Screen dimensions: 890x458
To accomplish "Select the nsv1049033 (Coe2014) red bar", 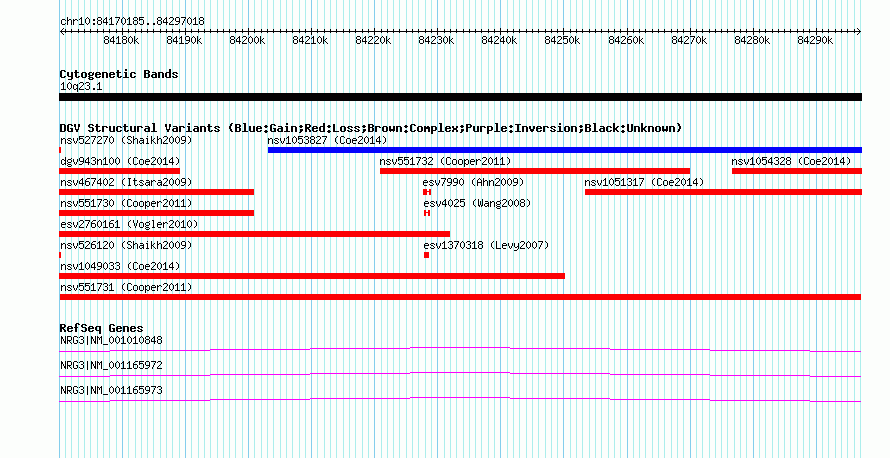I will (312, 276).
